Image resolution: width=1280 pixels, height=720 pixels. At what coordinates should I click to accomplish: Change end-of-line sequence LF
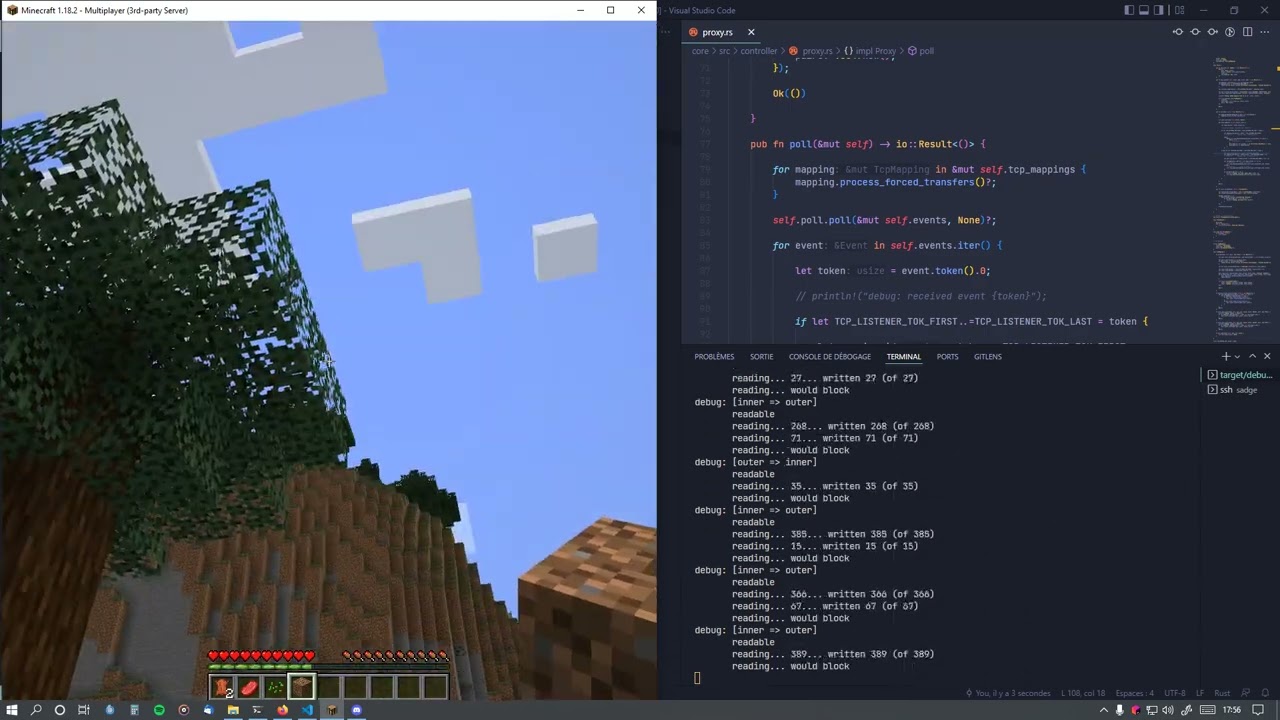(x=1200, y=693)
